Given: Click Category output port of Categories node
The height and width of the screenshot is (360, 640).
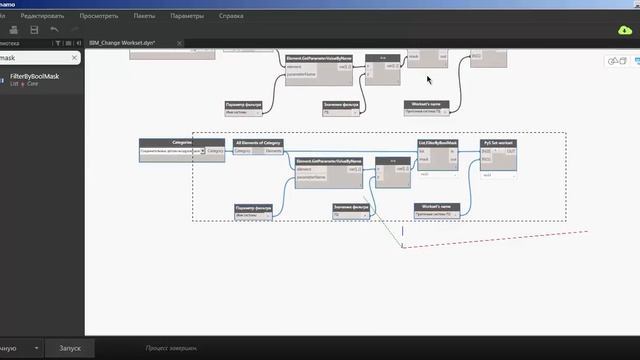Looking at the screenshot, I should 215,151.
